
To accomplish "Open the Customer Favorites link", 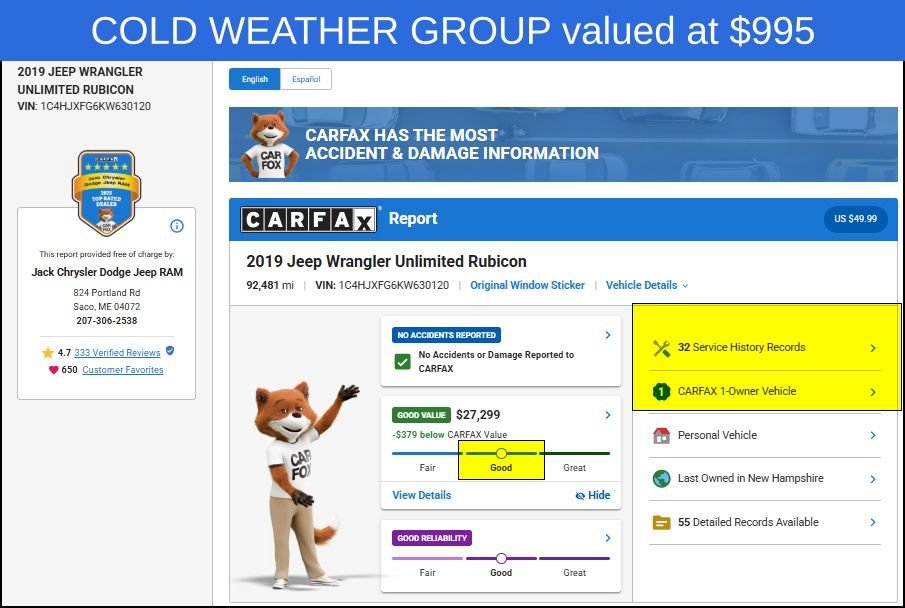I will (x=123, y=370).
